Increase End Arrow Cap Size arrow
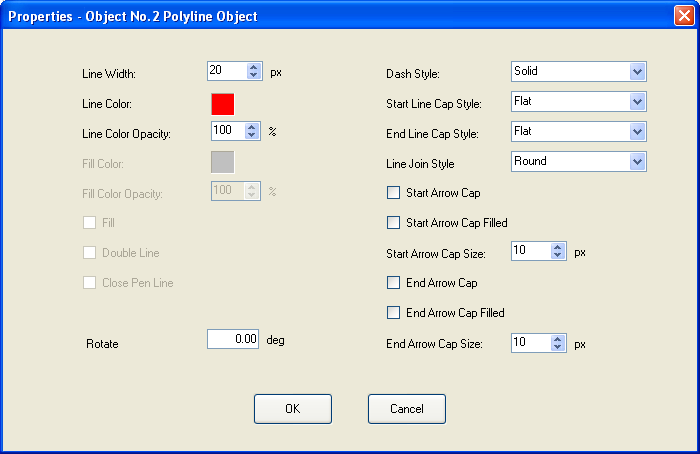The height and width of the screenshot is (454, 700). 558,339
